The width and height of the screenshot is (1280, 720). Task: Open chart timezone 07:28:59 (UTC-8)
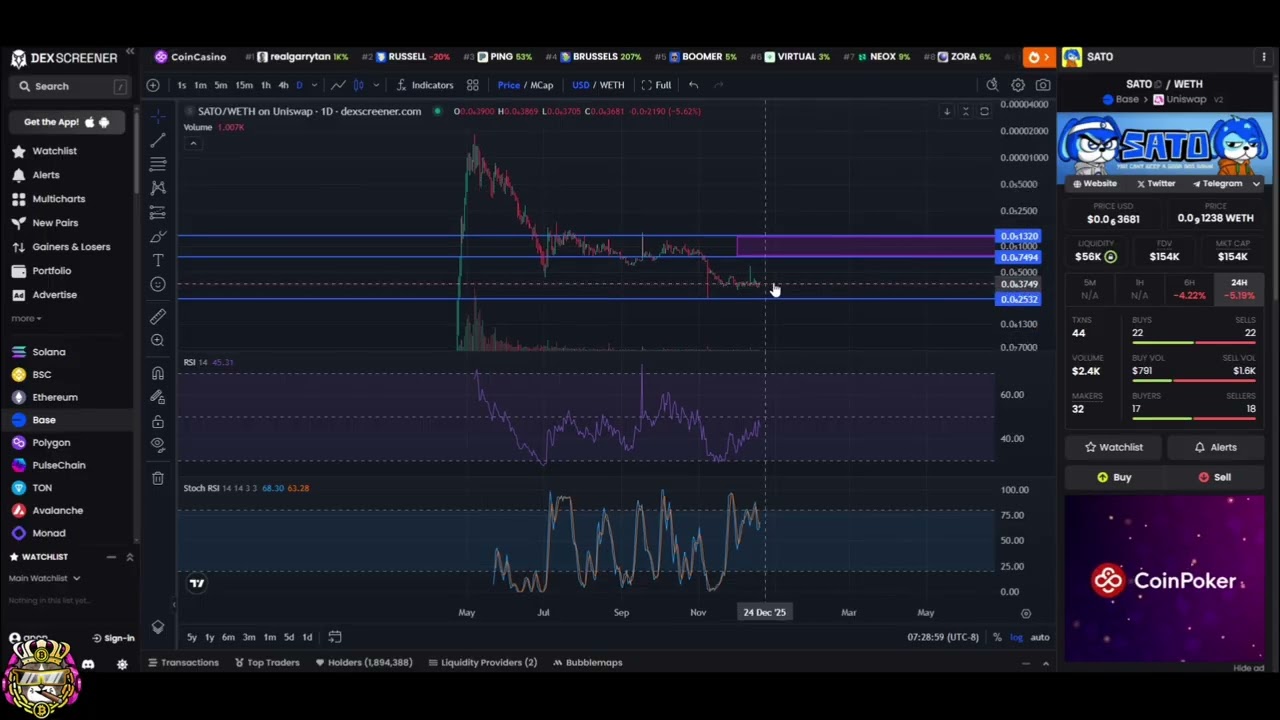coord(943,637)
